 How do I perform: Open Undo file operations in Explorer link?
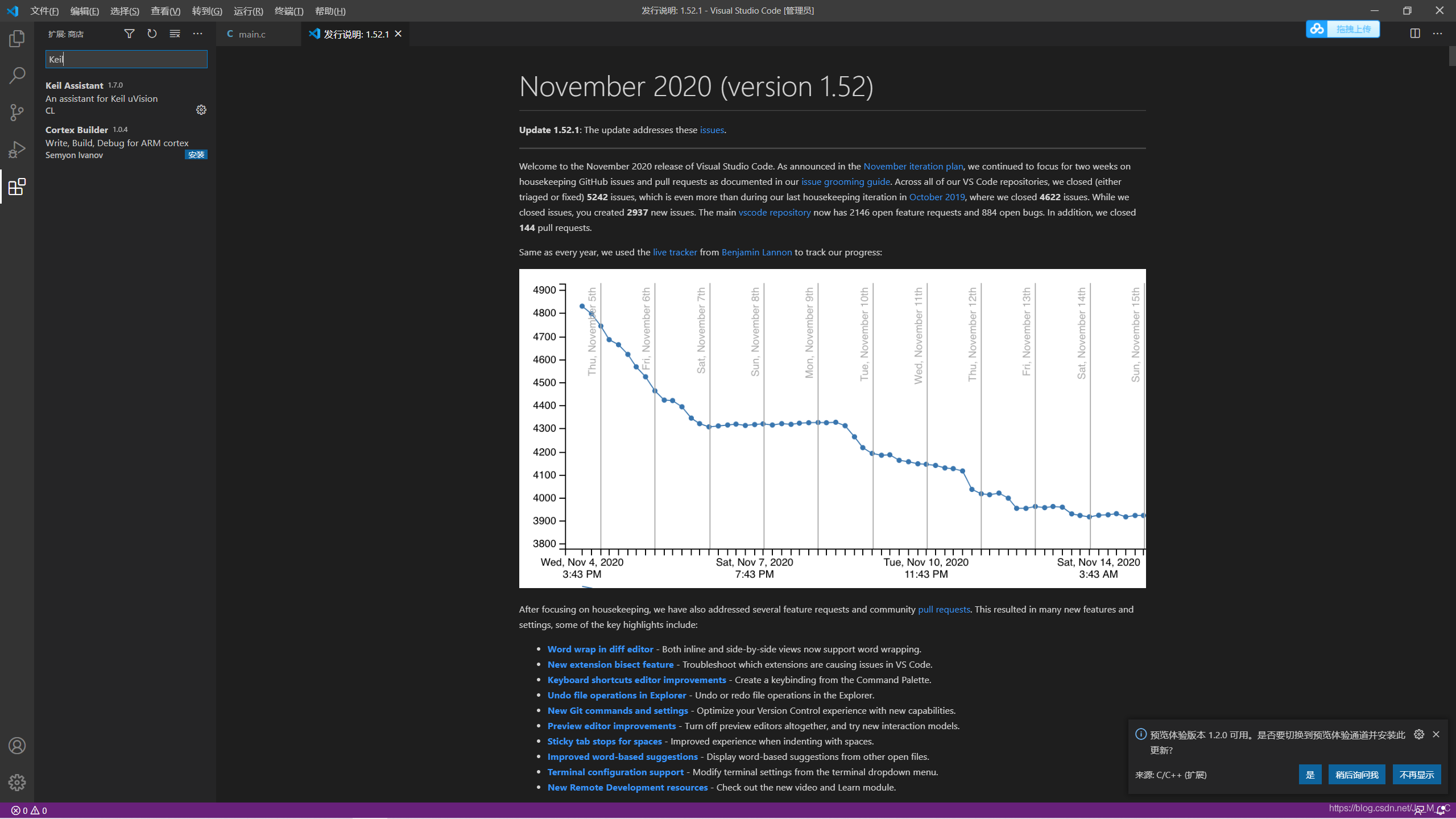coord(617,695)
